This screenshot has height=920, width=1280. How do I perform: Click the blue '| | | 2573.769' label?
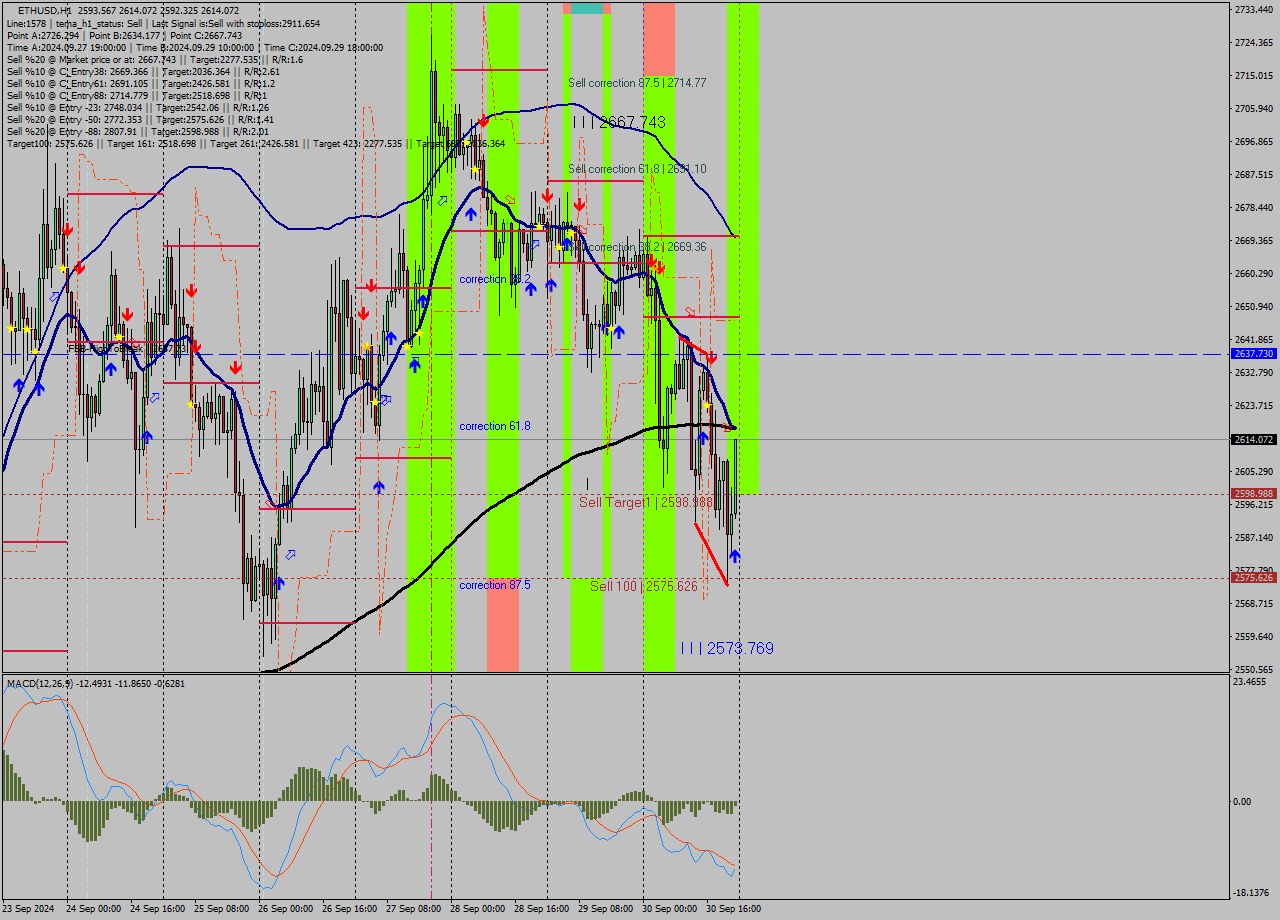click(x=727, y=648)
